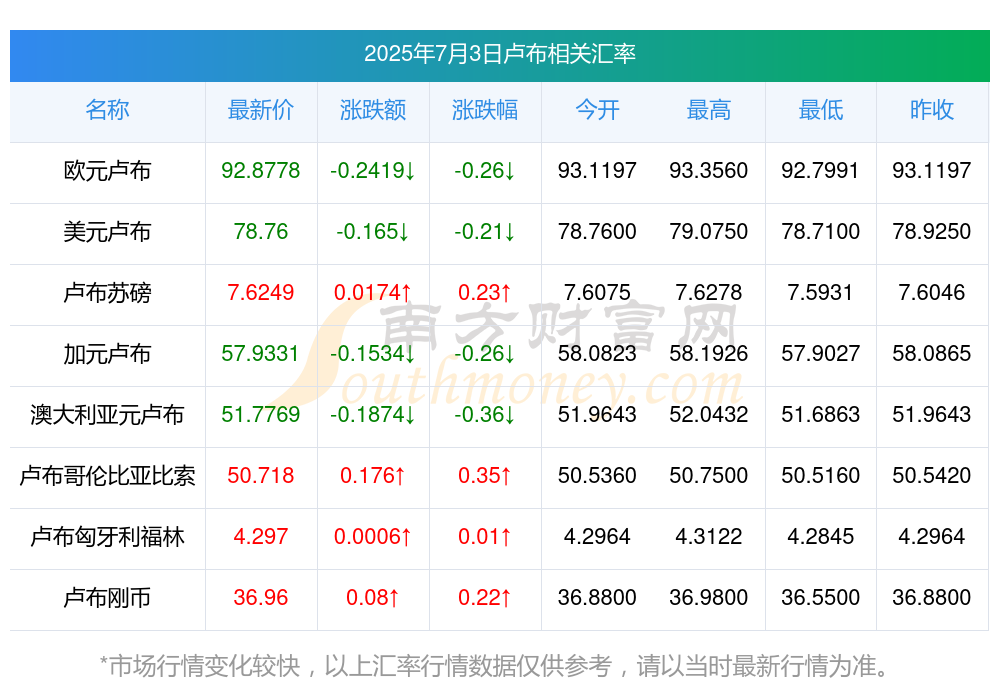Click change amount -0.1874↓

coord(373,415)
